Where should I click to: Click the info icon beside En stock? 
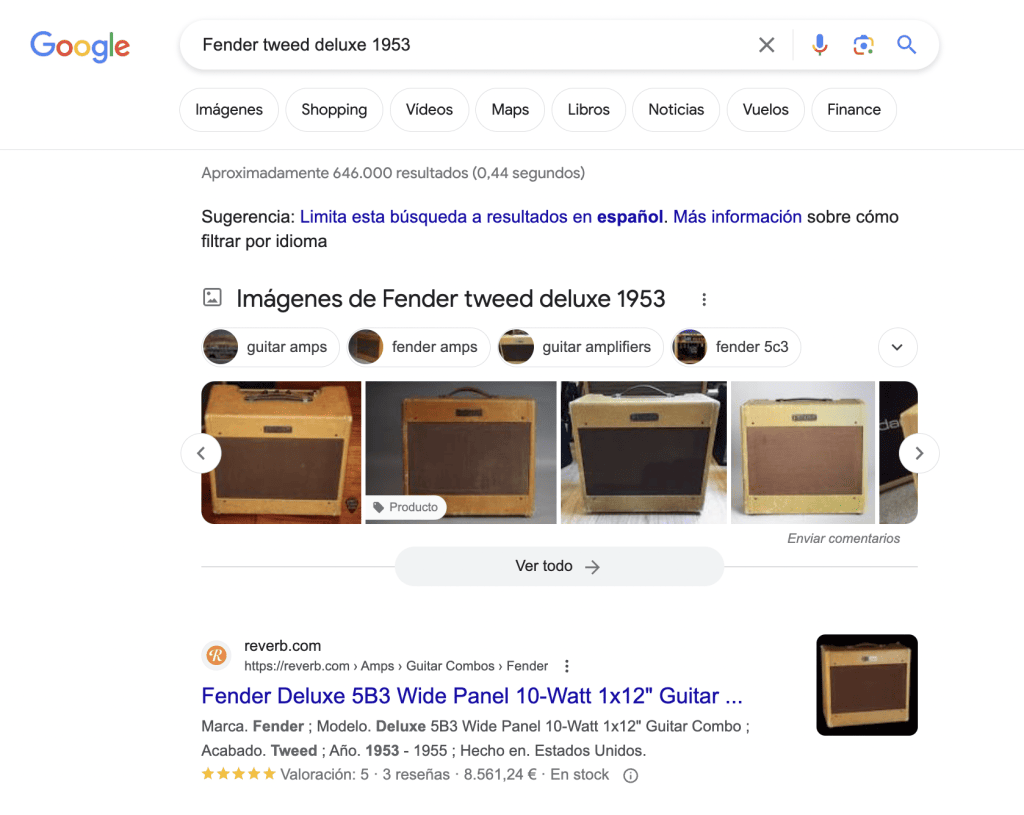(x=630, y=775)
